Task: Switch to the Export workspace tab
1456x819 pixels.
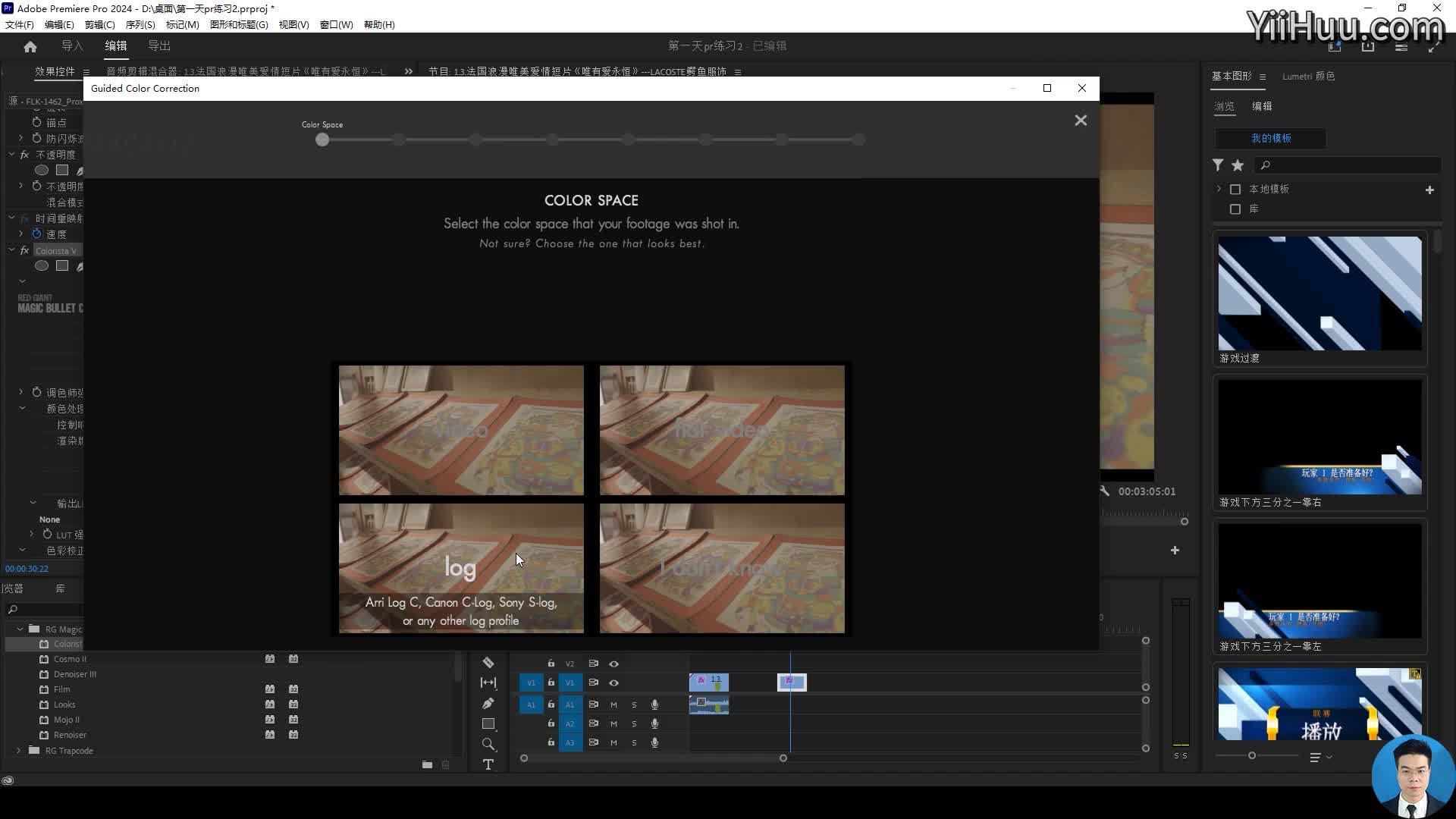Action: point(159,46)
